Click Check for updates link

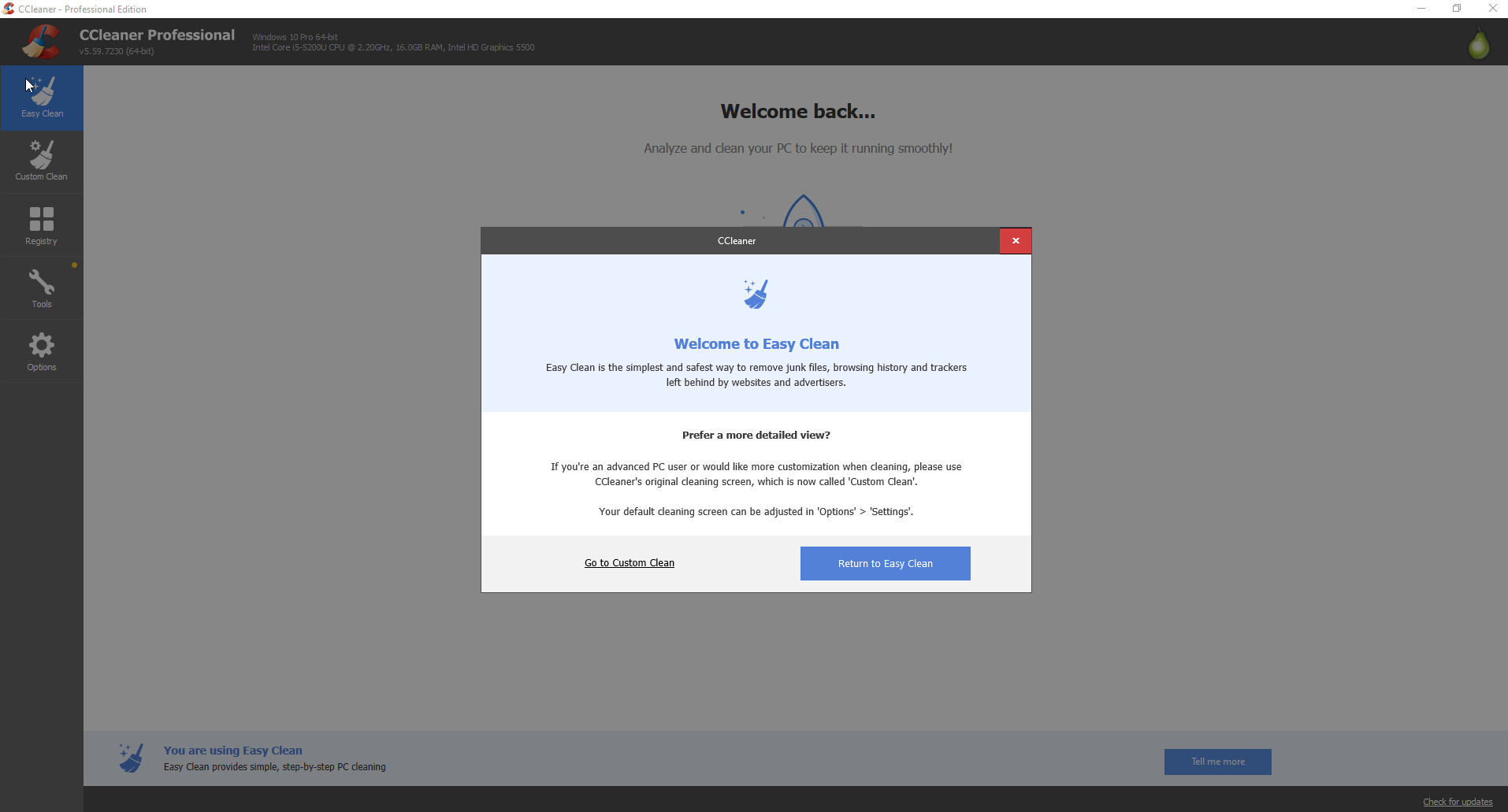[x=1458, y=802]
